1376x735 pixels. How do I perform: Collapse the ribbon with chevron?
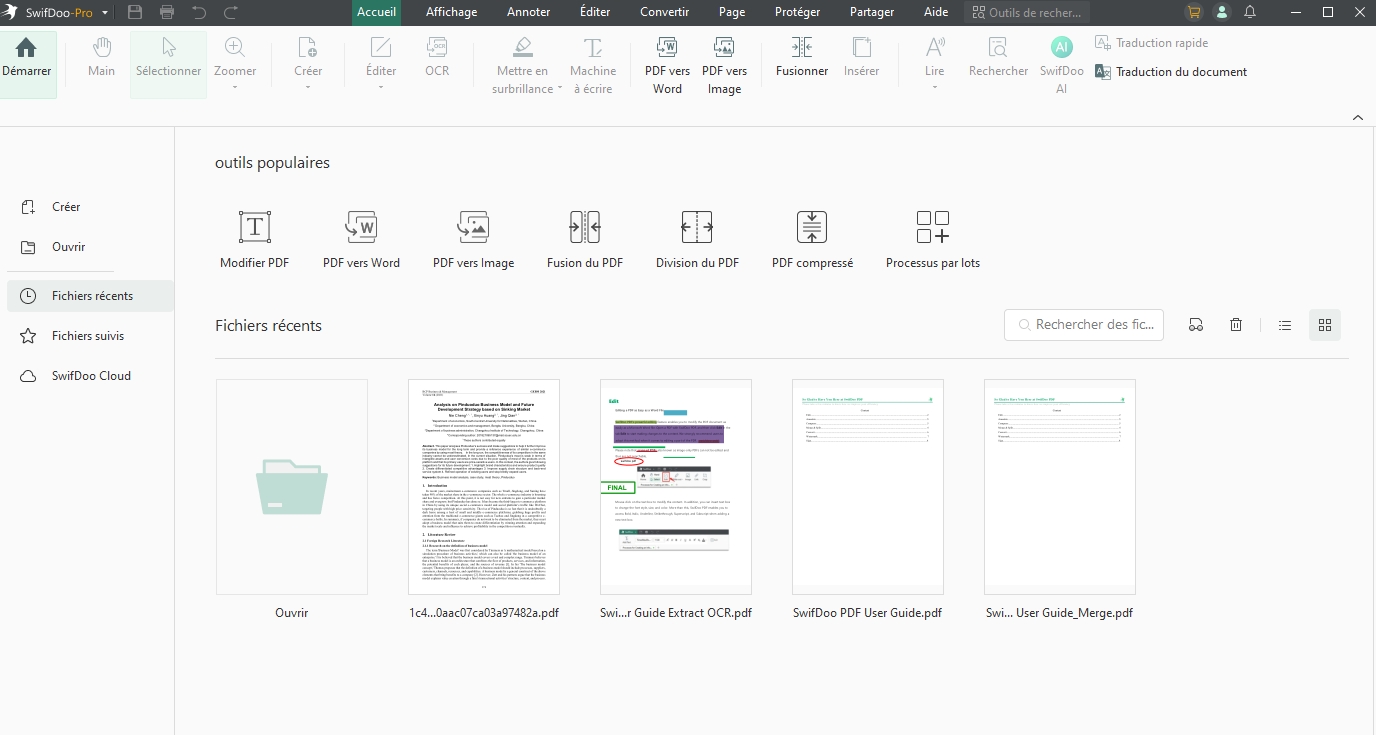click(1358, 117)
